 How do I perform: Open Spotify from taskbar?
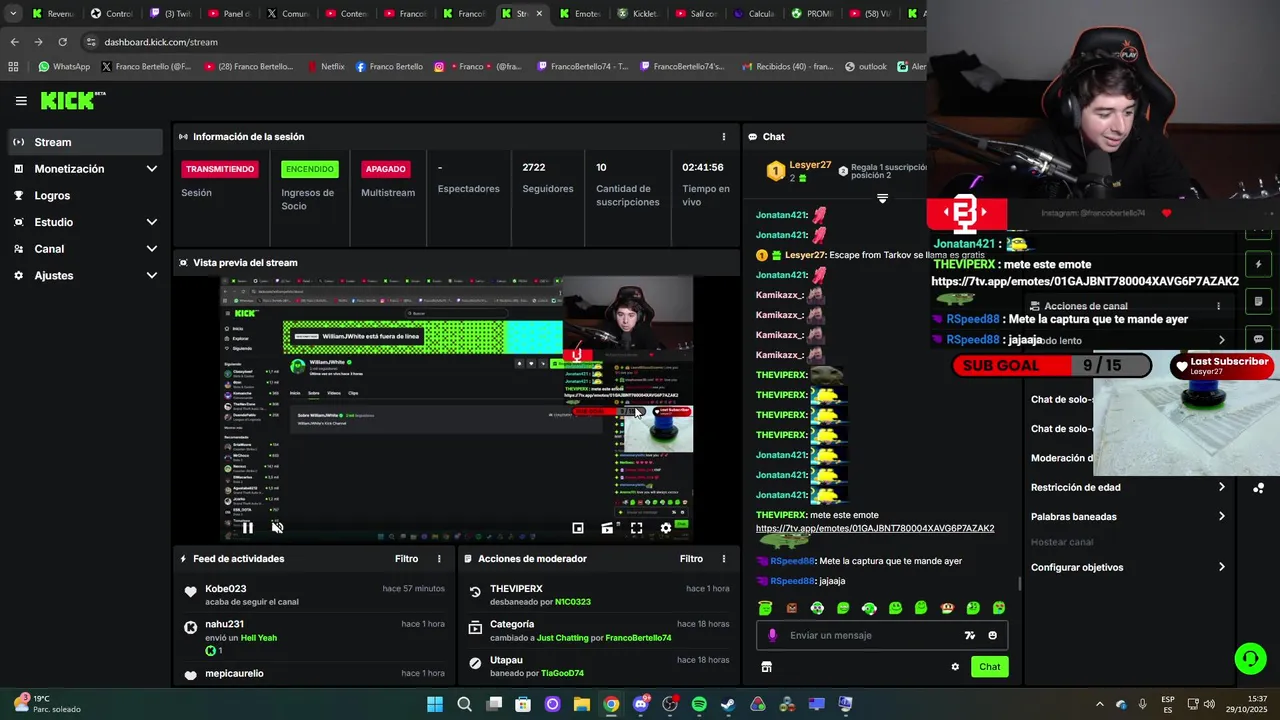699,704
